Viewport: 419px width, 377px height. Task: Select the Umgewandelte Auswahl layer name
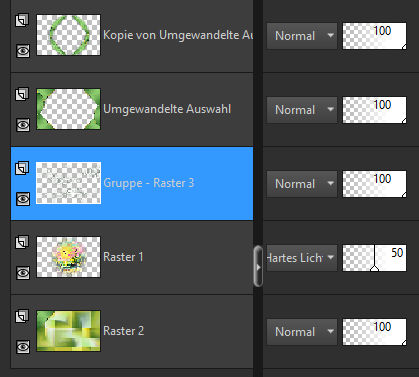click(167, 109)
